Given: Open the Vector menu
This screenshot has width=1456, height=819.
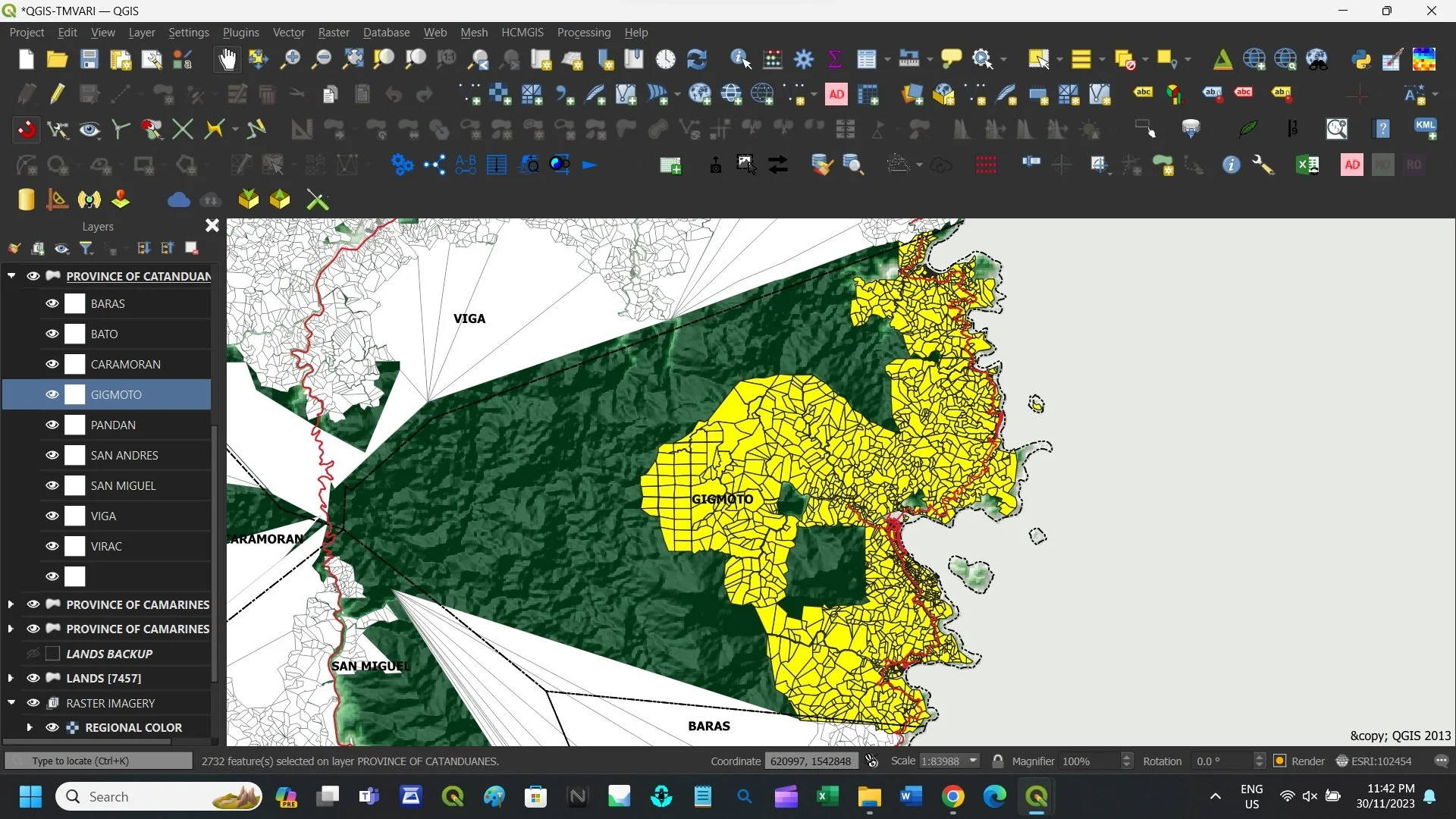Looking at the screenshot, I should click(288, 33).
